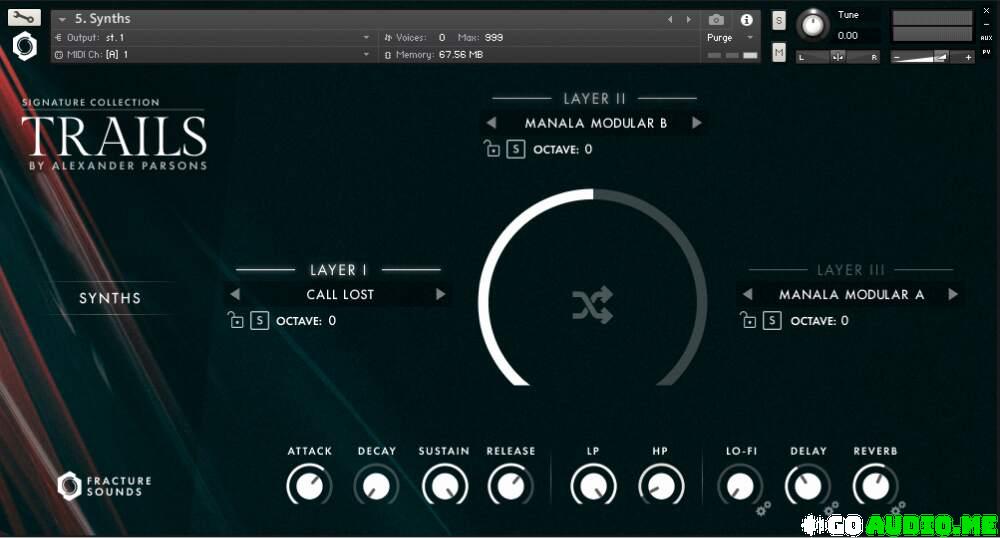Click the Lo-Fi knob
1000x538 pixels.
tap(740, 486)
